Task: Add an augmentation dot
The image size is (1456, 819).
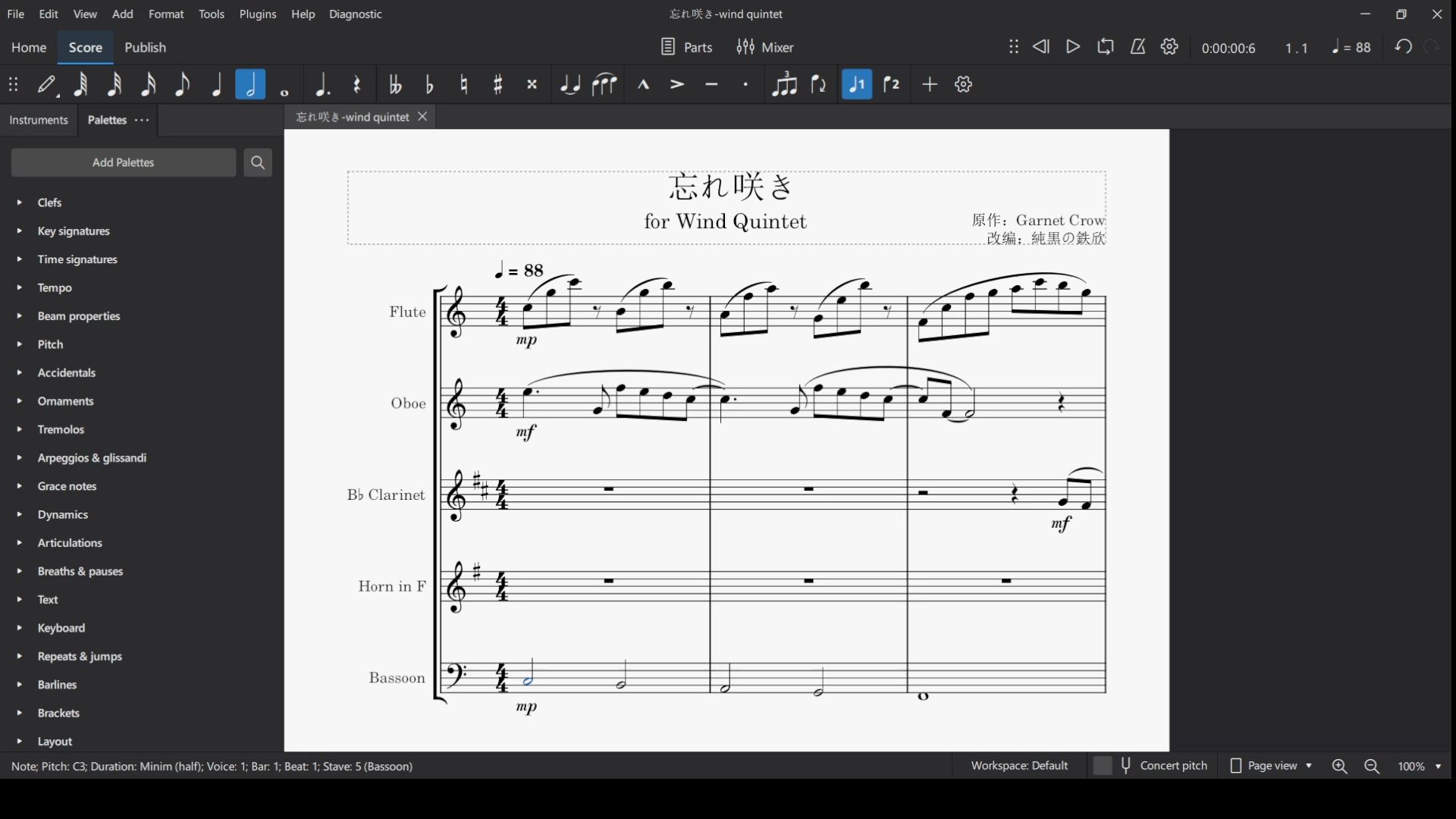Action: [323, 84]
